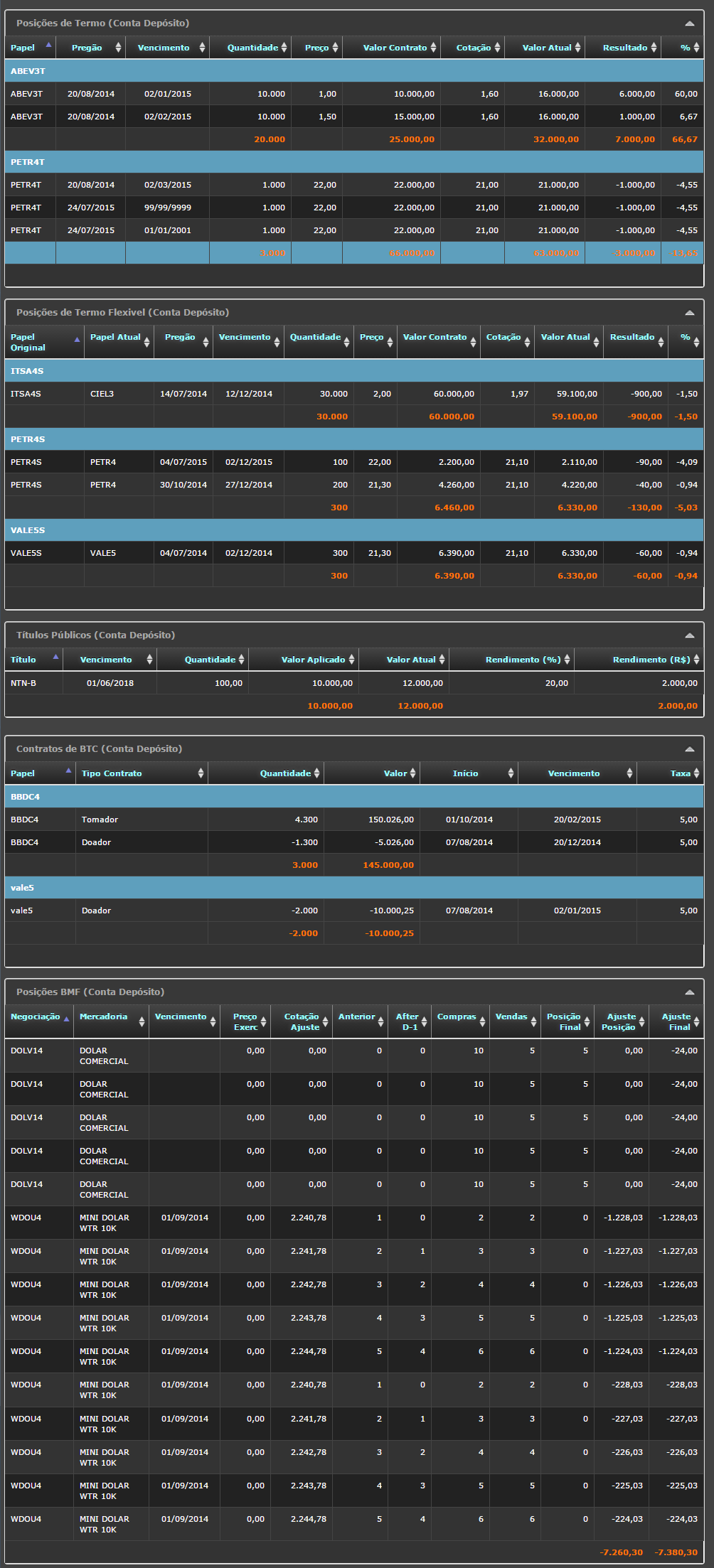The height and width of the screenshot is (1568, 714).
Task: Sort BMF positions by Preço Exerc
Action: pos(245,1022)
